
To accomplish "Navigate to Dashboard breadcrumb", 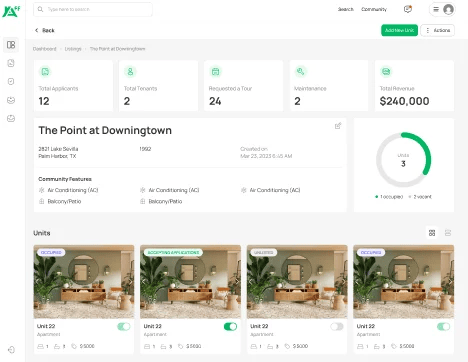I will [x=45, y=49].
